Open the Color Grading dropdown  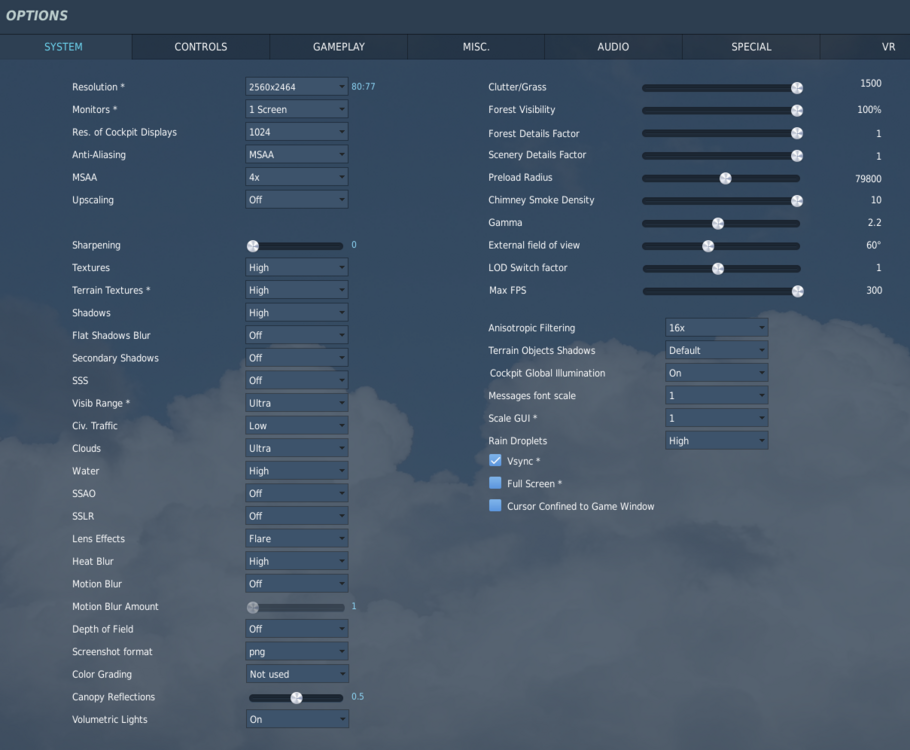point(297,674)
